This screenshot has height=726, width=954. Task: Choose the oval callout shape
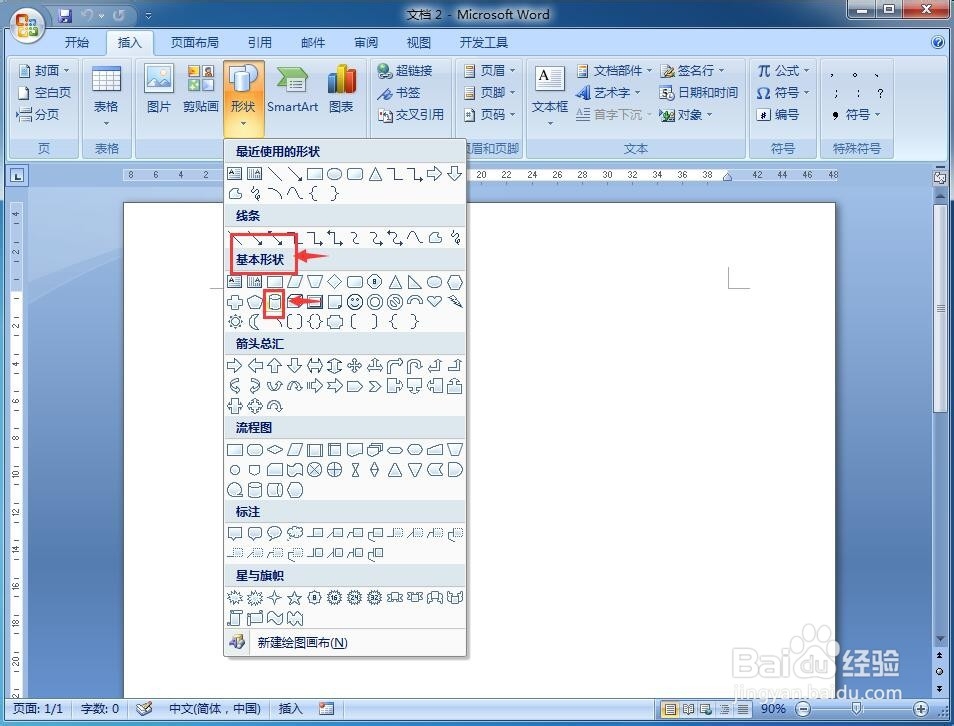coord(274,534)
